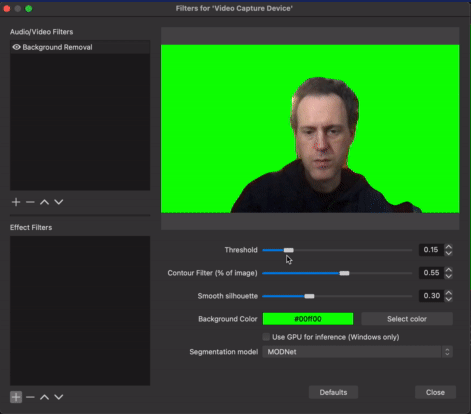Viewport: 471px width, 414px height.
Task: Move audio/video filter up
Action: click(44, 202)
